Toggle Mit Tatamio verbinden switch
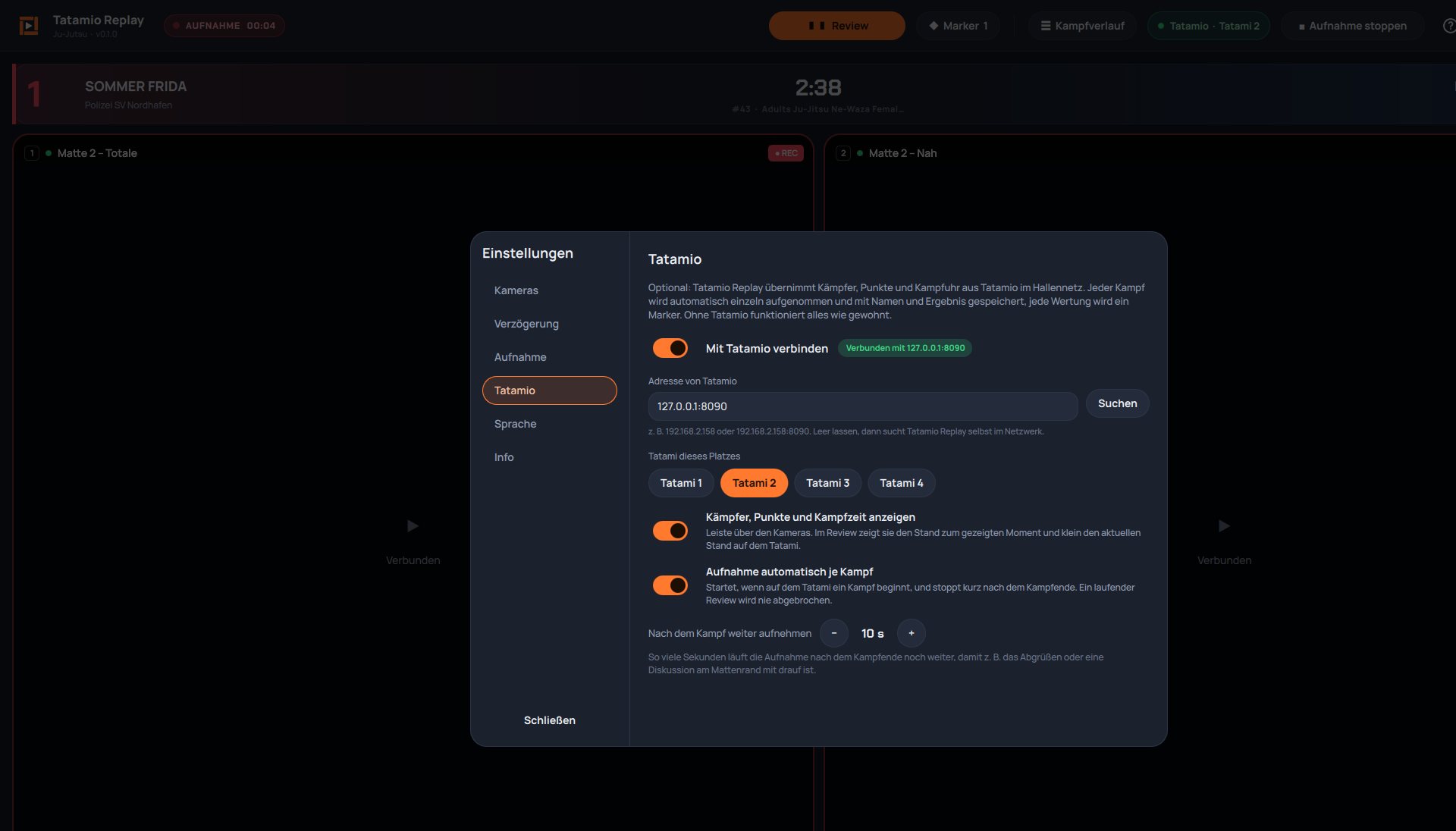Viewport: 1456px width, 831px height. [x=670, y=348]
